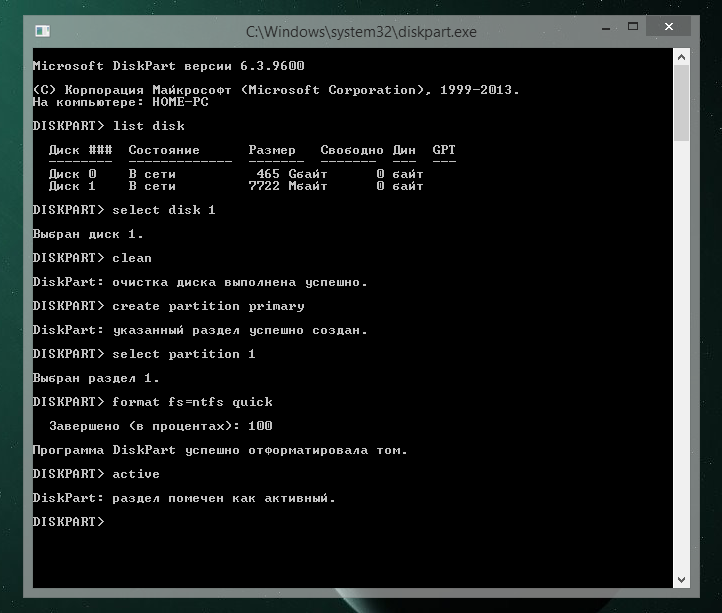Click the 'успешно отформатировала том' message
This screenshot has width=722, height=613.
click(296, 450)
